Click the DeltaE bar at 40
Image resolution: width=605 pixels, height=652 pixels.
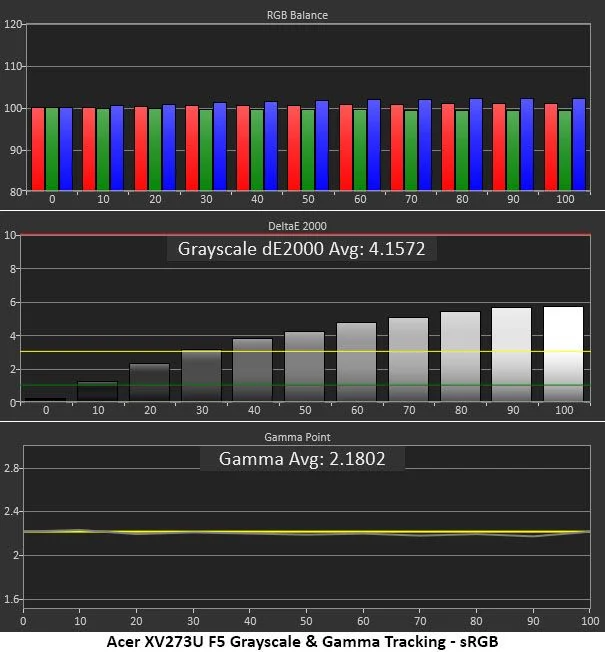click(x=253, y=370)
